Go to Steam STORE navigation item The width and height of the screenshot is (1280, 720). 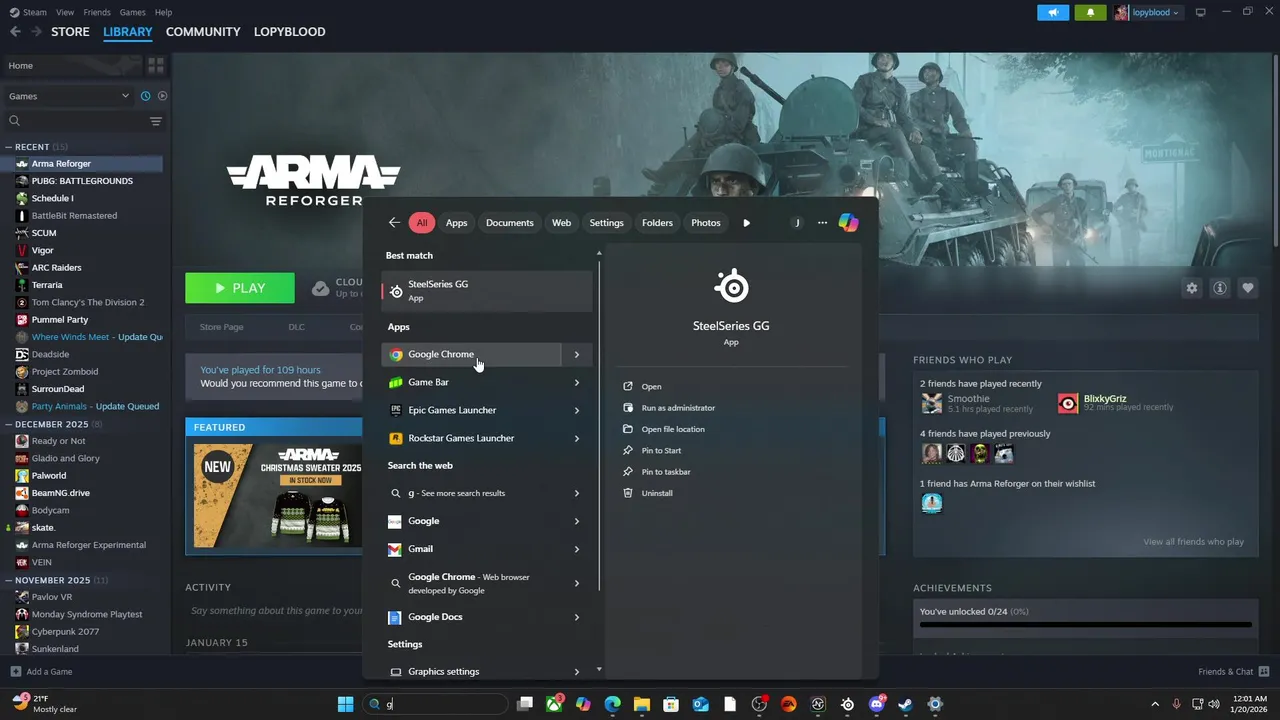(70, 32)
